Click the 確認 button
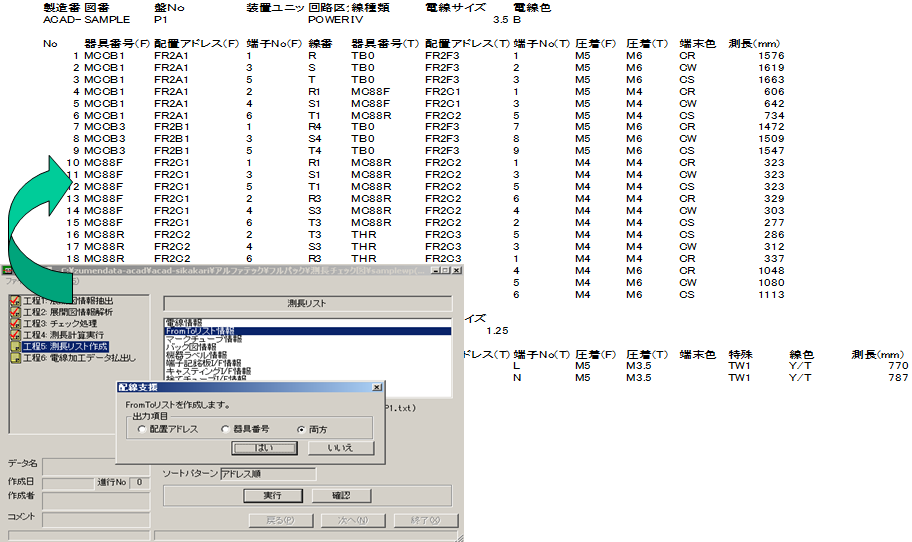Screen dimensions: 912x542 tap(340, 495)
